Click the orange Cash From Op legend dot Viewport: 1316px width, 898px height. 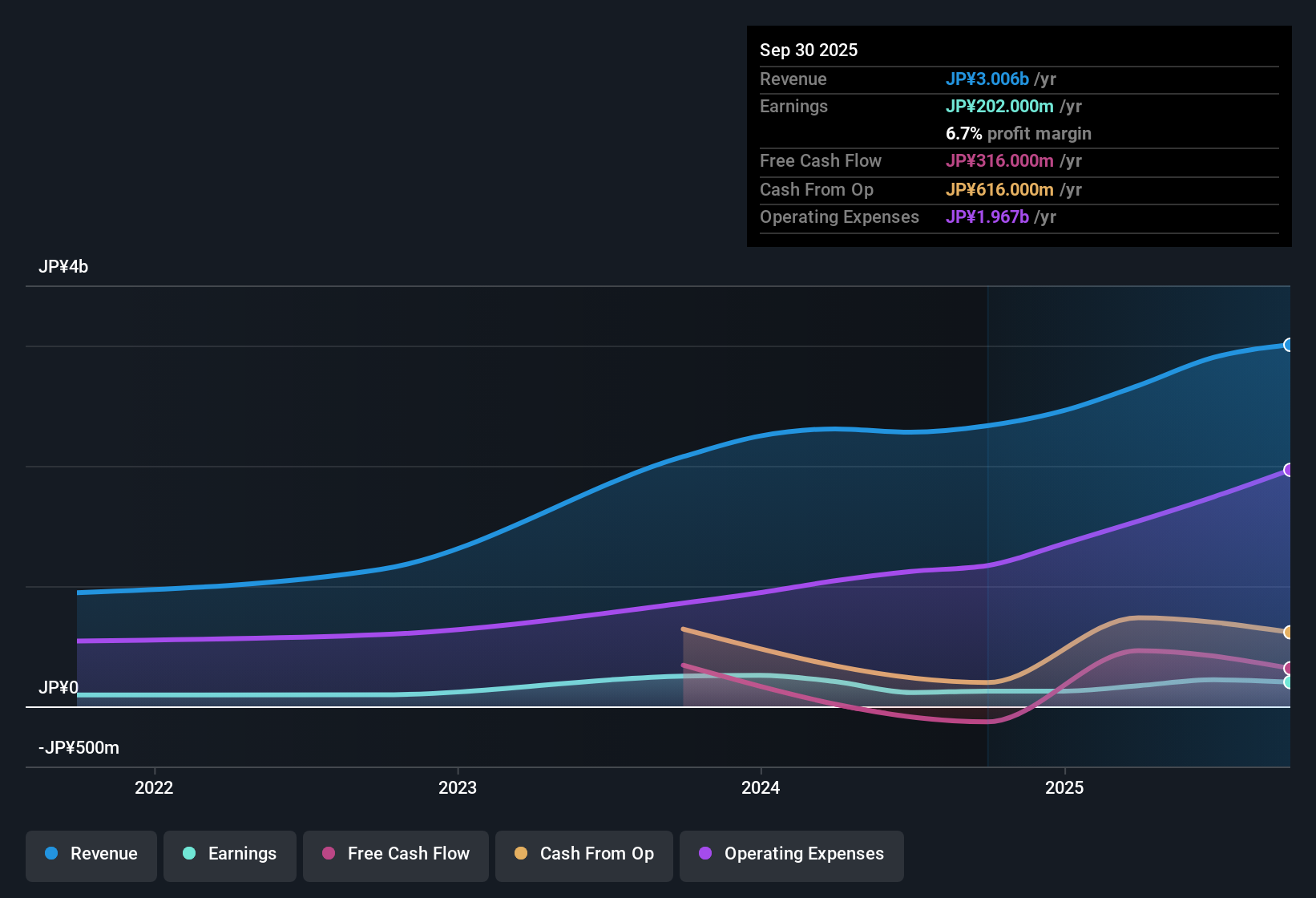[x=519, y=854]
